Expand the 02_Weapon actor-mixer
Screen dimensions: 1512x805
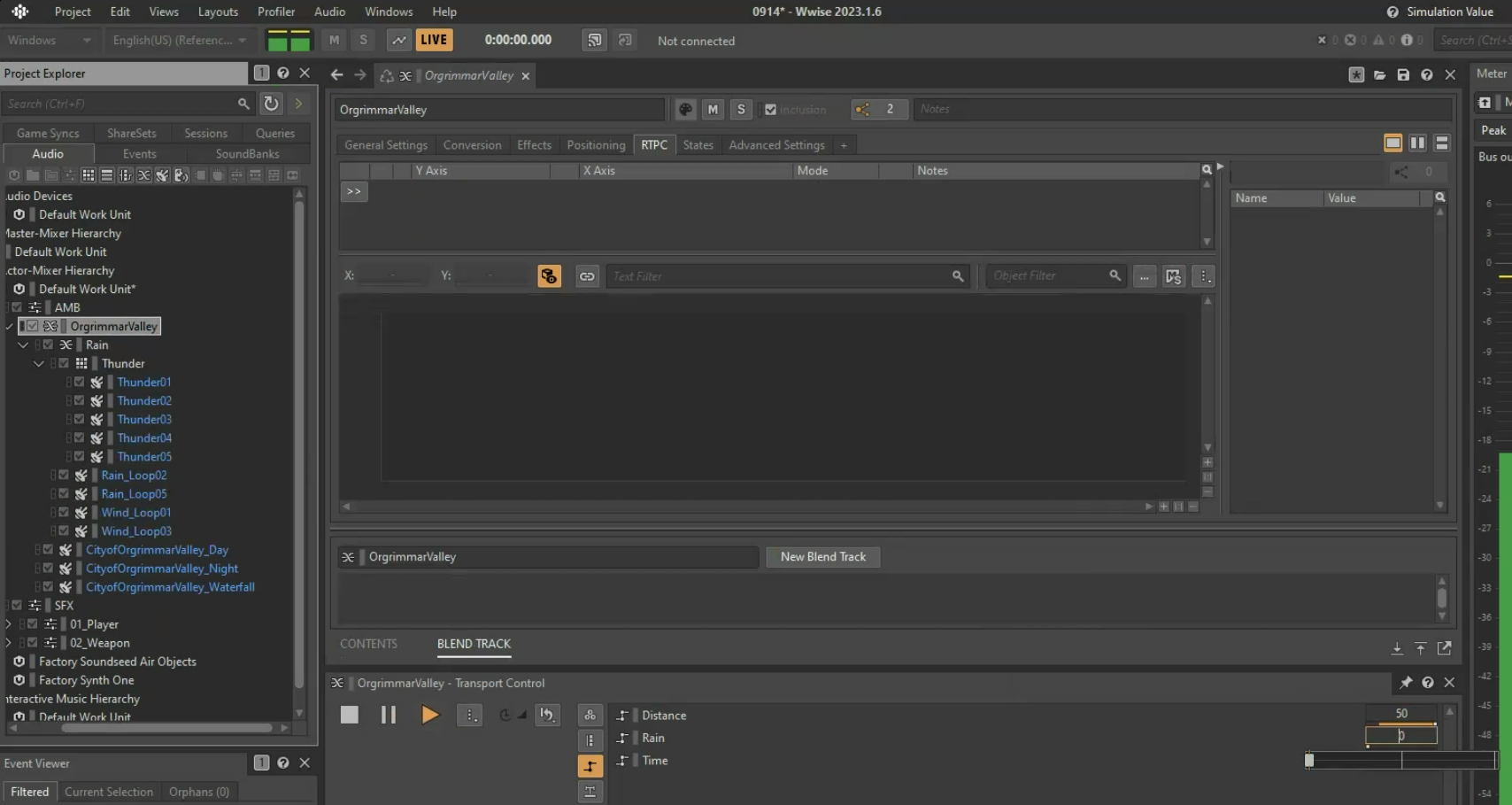click(9, 643)
